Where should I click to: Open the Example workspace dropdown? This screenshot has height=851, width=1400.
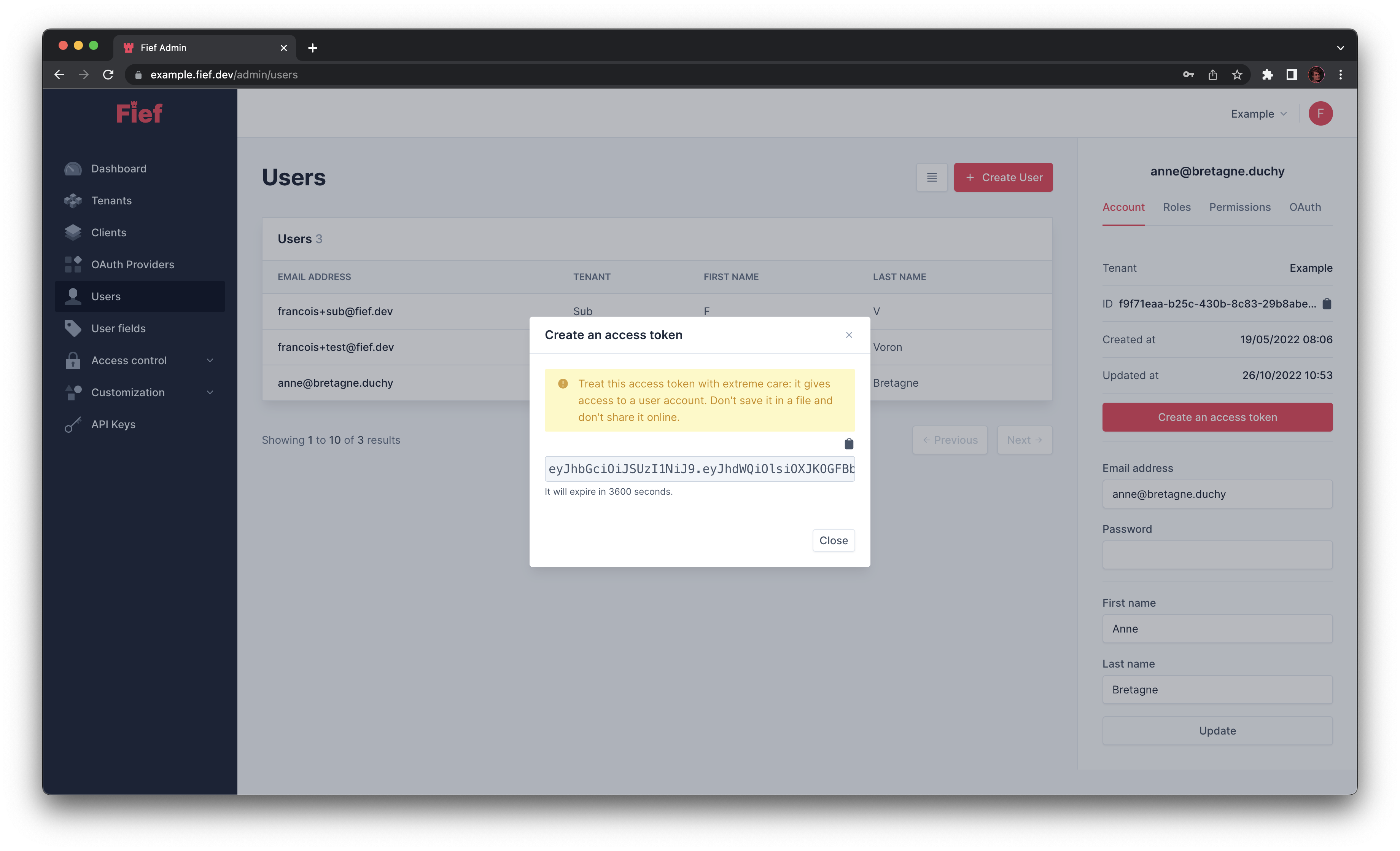[1257, 113]
